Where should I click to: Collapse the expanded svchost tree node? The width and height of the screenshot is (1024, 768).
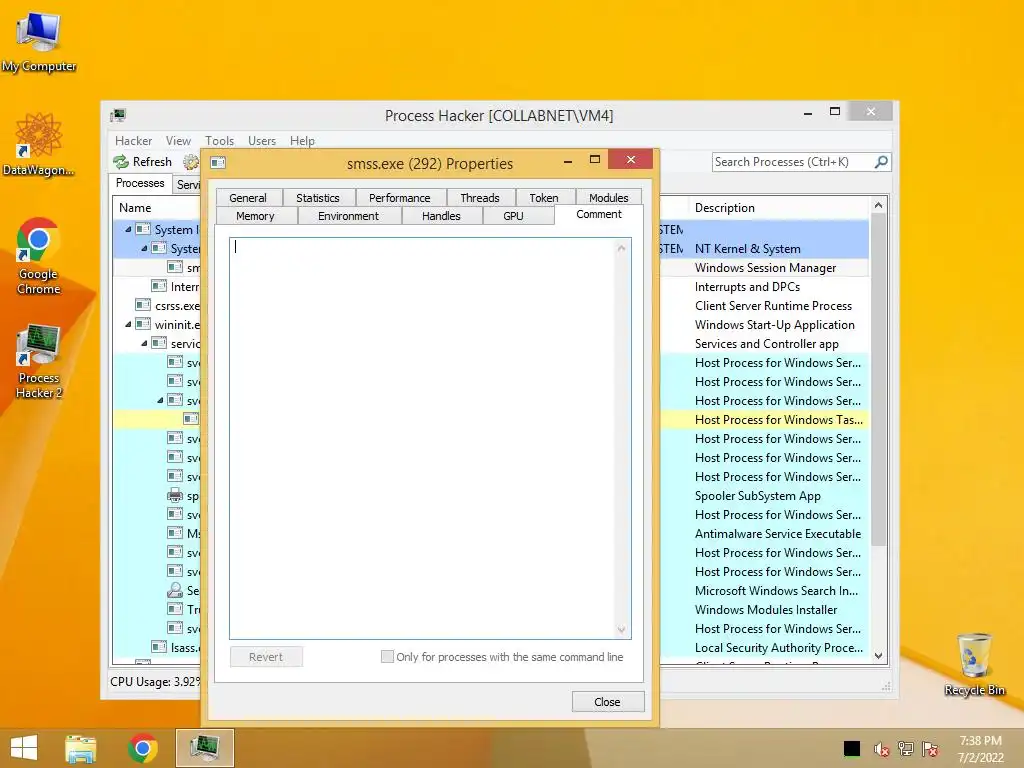click(x=160, y=400)
